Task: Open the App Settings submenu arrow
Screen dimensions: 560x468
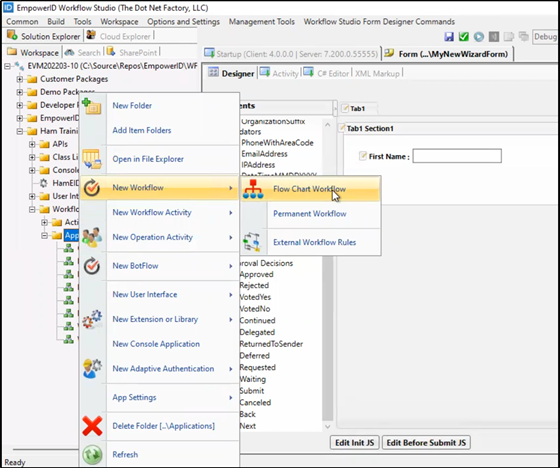Action: click(x=231, y=398)
